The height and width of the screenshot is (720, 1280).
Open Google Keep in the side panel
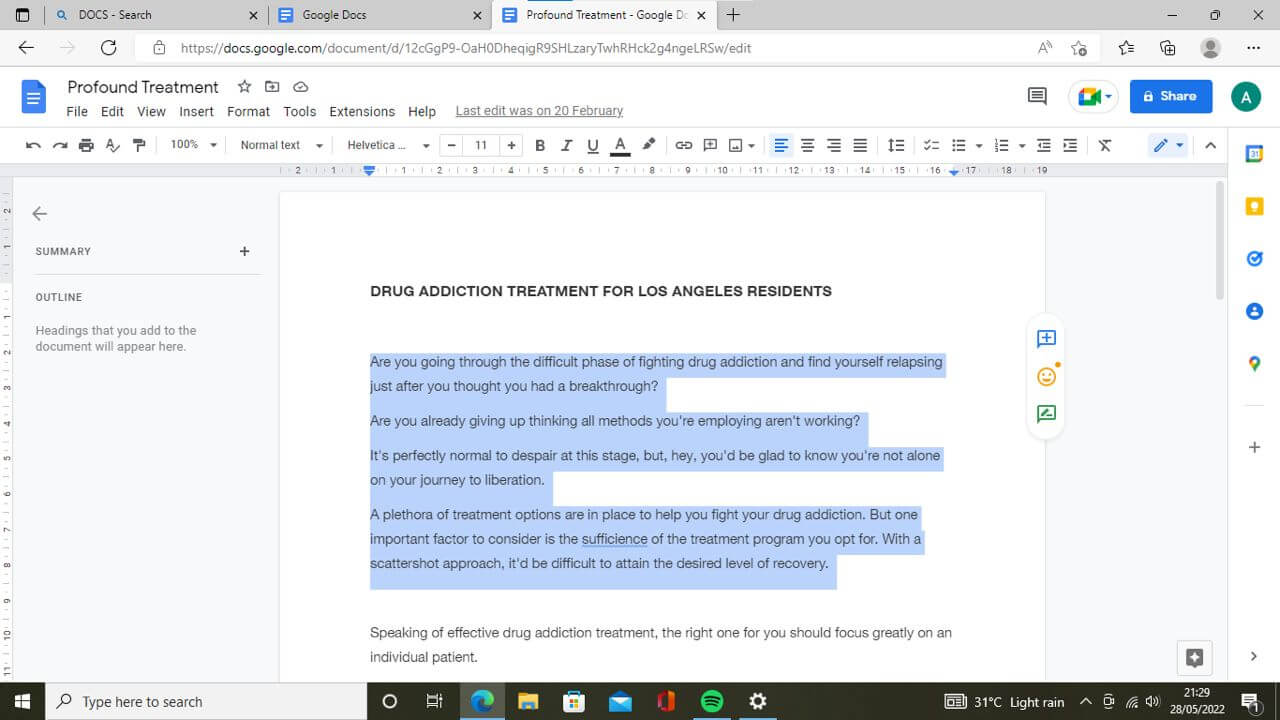point(1254,206)
